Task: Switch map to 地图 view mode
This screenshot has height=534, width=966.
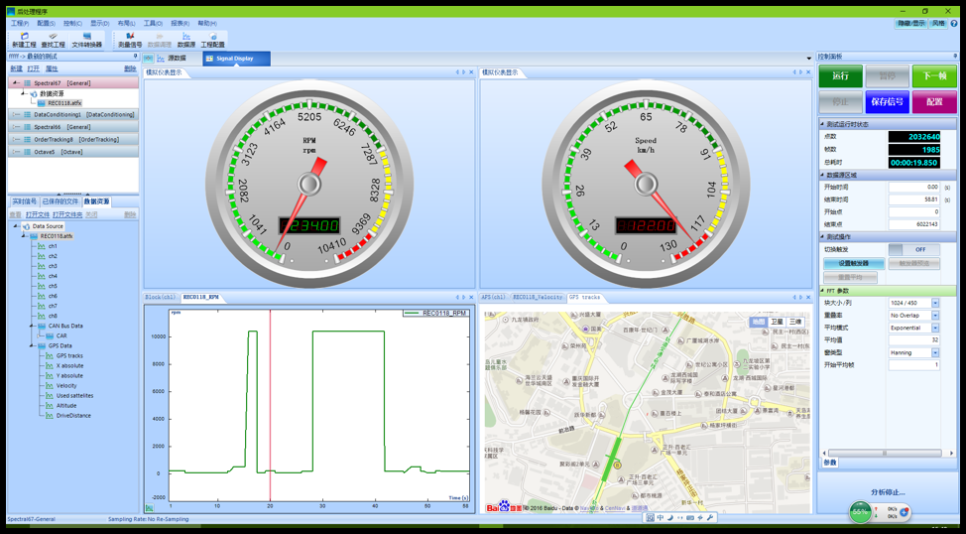Action: coord(758,322)
